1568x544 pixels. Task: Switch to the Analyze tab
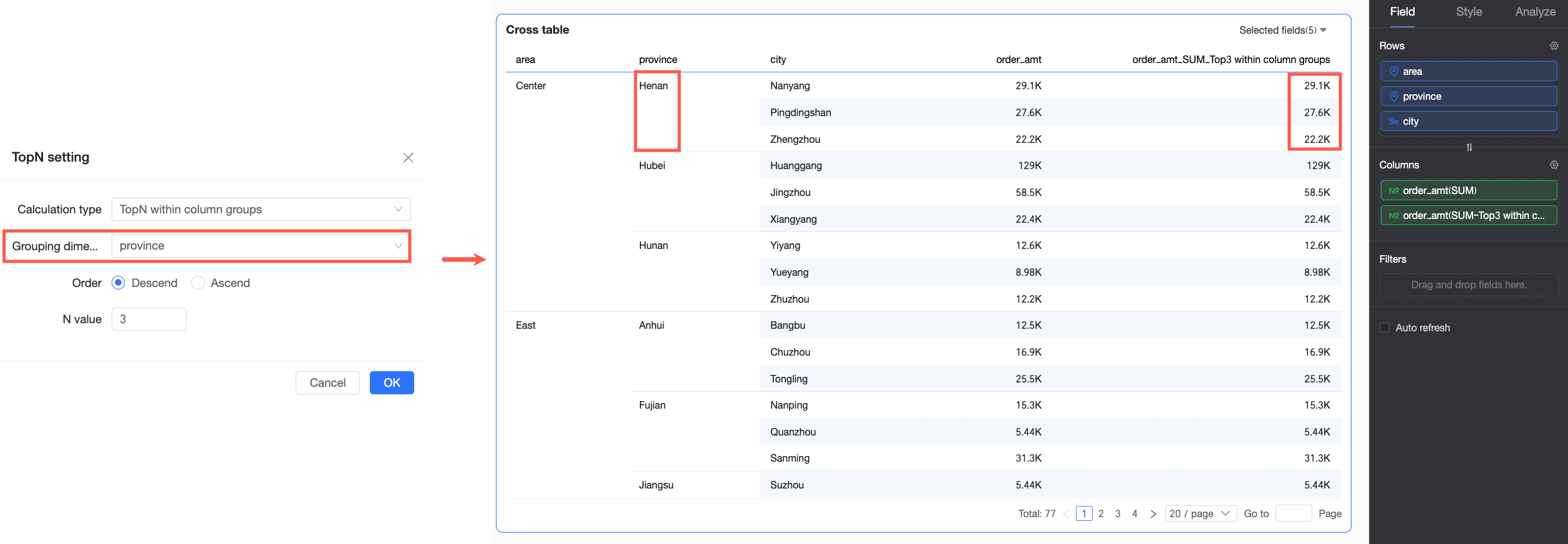point(1535,12)
